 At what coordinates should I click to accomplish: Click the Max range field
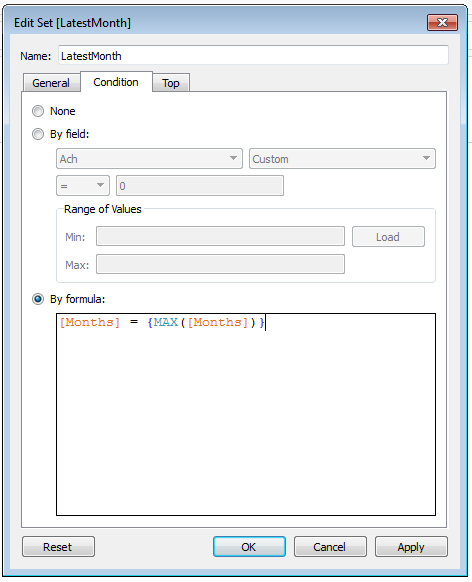[x=220, y=264]
